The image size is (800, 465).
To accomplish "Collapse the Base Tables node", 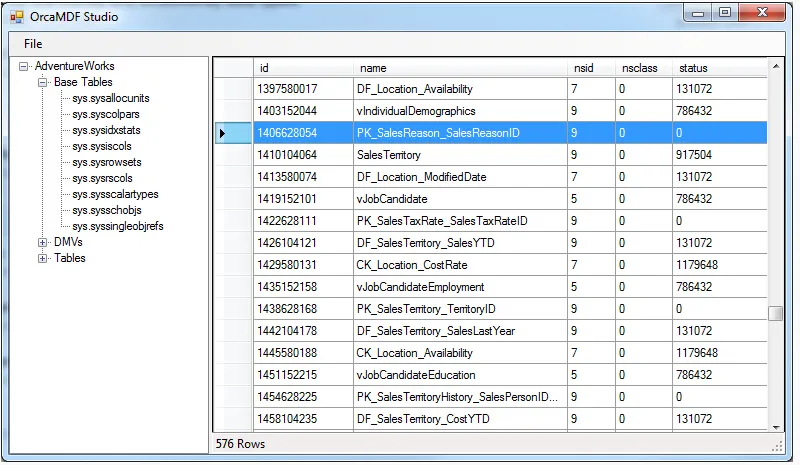I will (43, 82).
